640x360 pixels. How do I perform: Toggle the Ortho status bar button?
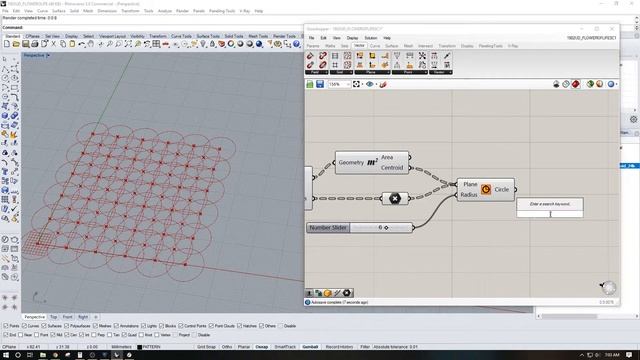[227, 347]
